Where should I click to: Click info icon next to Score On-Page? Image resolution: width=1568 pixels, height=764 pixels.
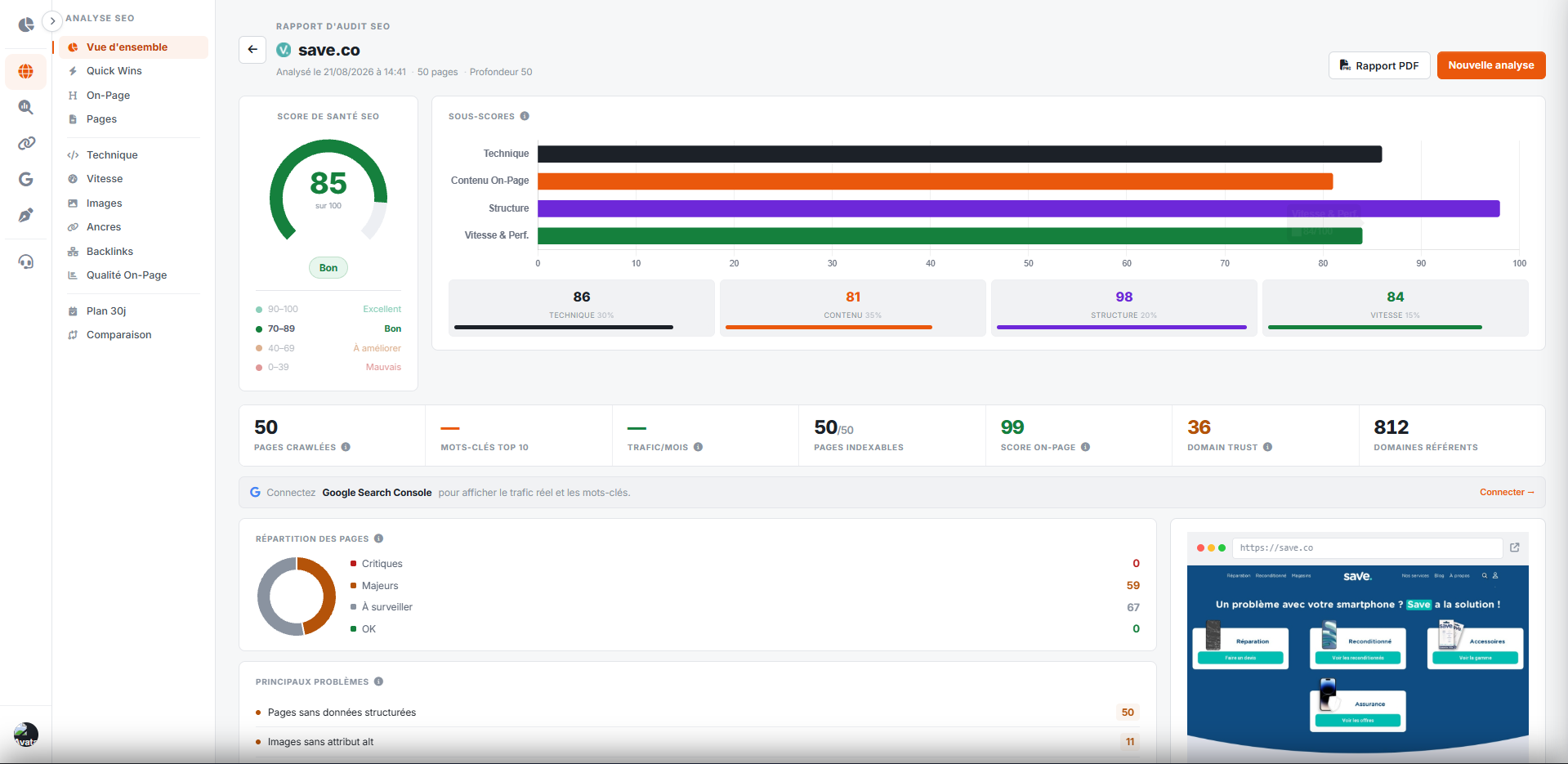(1085, 447)
